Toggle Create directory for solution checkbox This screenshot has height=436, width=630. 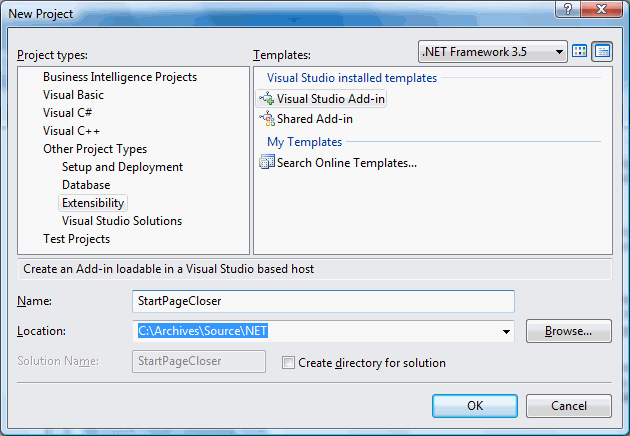tap(288, 362)
